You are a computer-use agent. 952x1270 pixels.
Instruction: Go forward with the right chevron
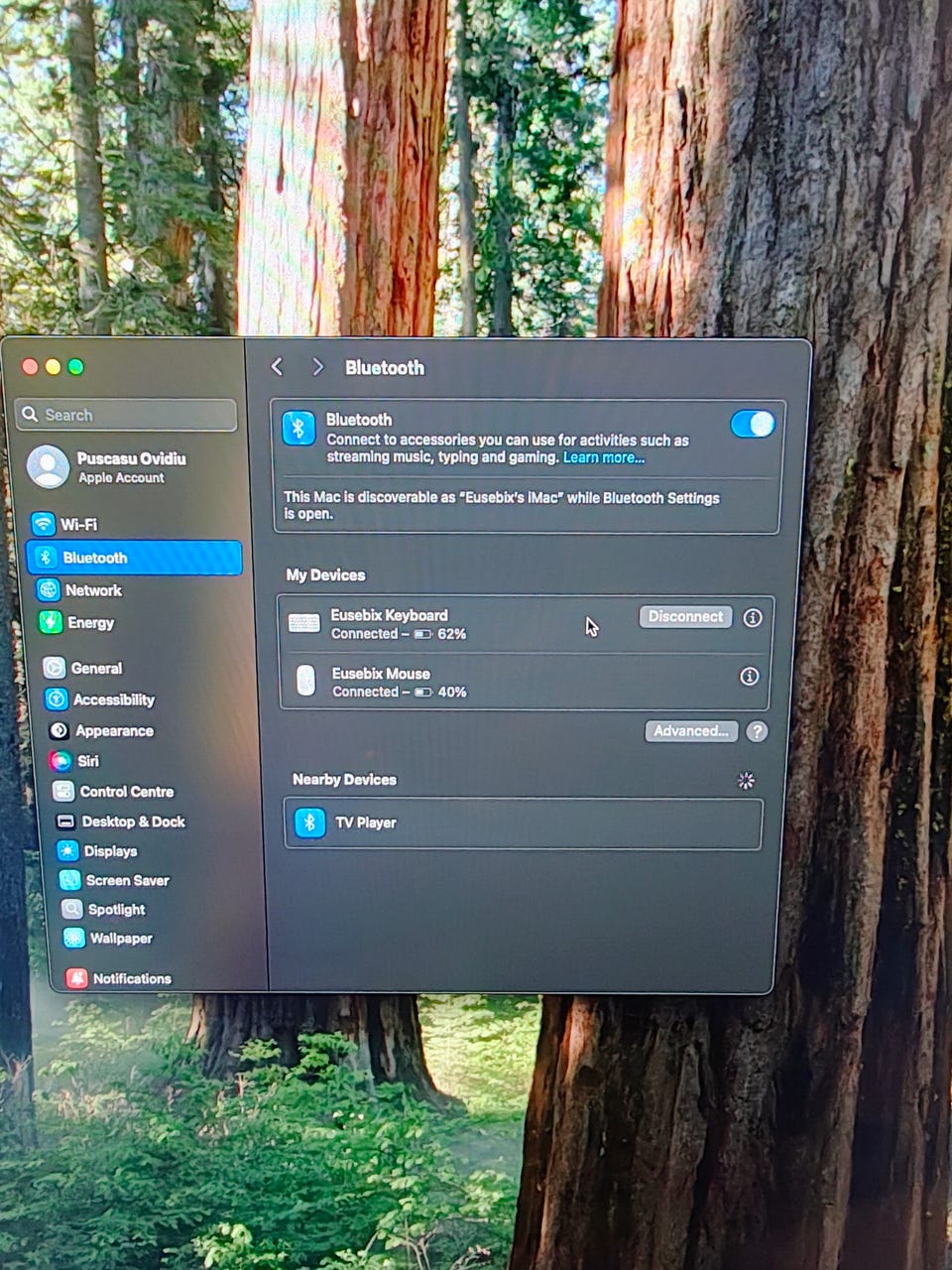[317, 367]
